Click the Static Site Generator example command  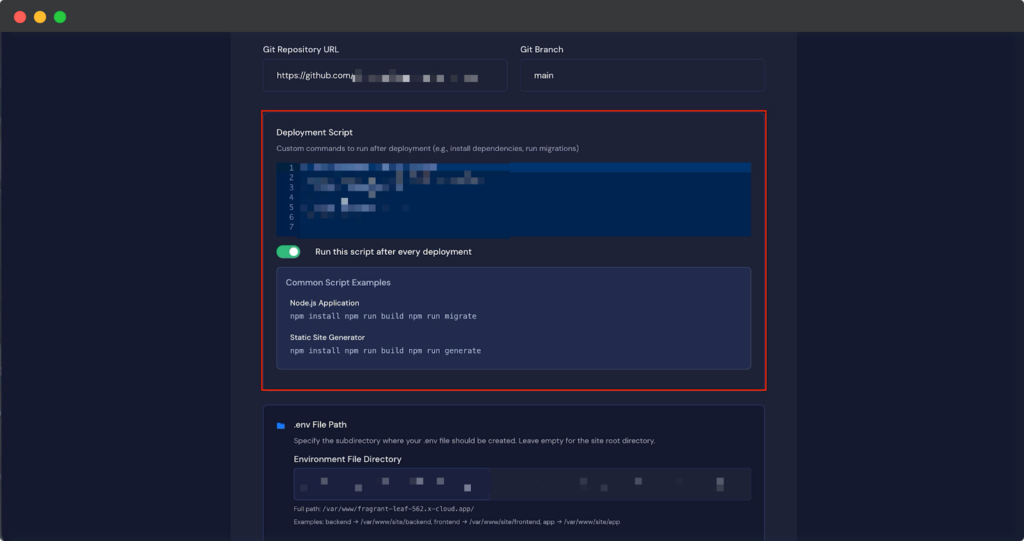[385, 351]
